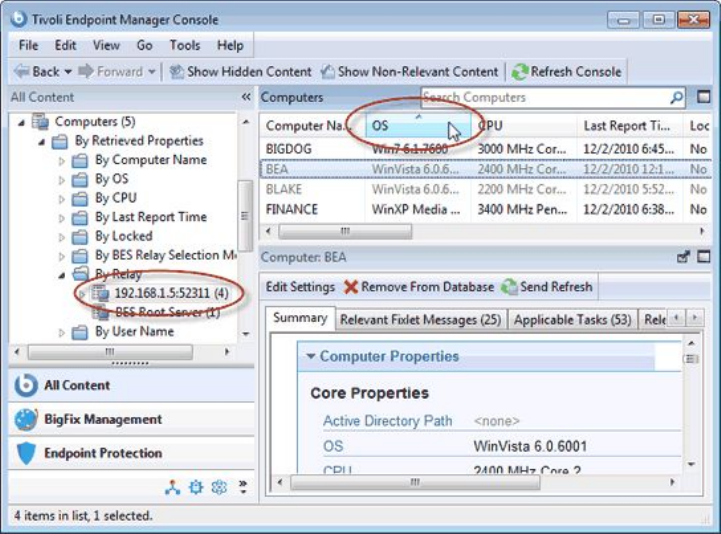721x534 pixels.
Task: Collapse By Retrieved Properties node
Action: [41, 142]
